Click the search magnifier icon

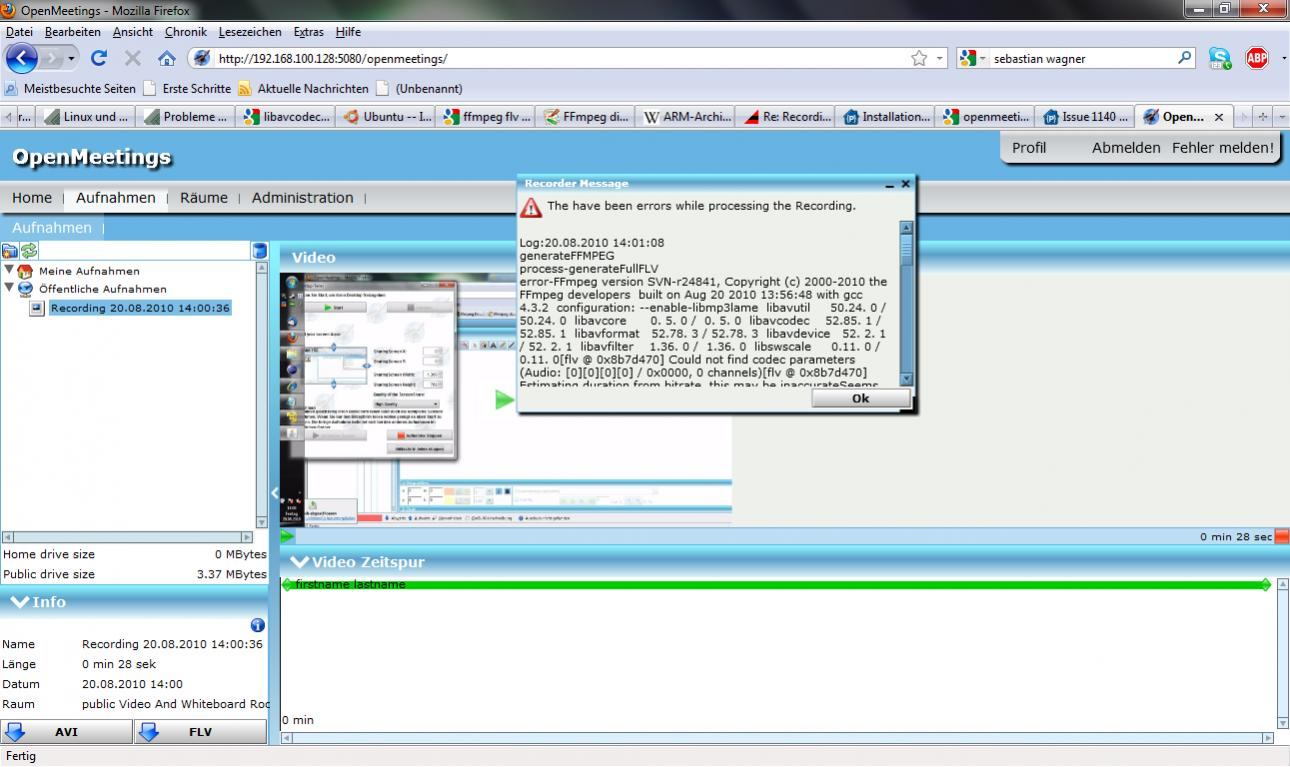click(1186, 58)
